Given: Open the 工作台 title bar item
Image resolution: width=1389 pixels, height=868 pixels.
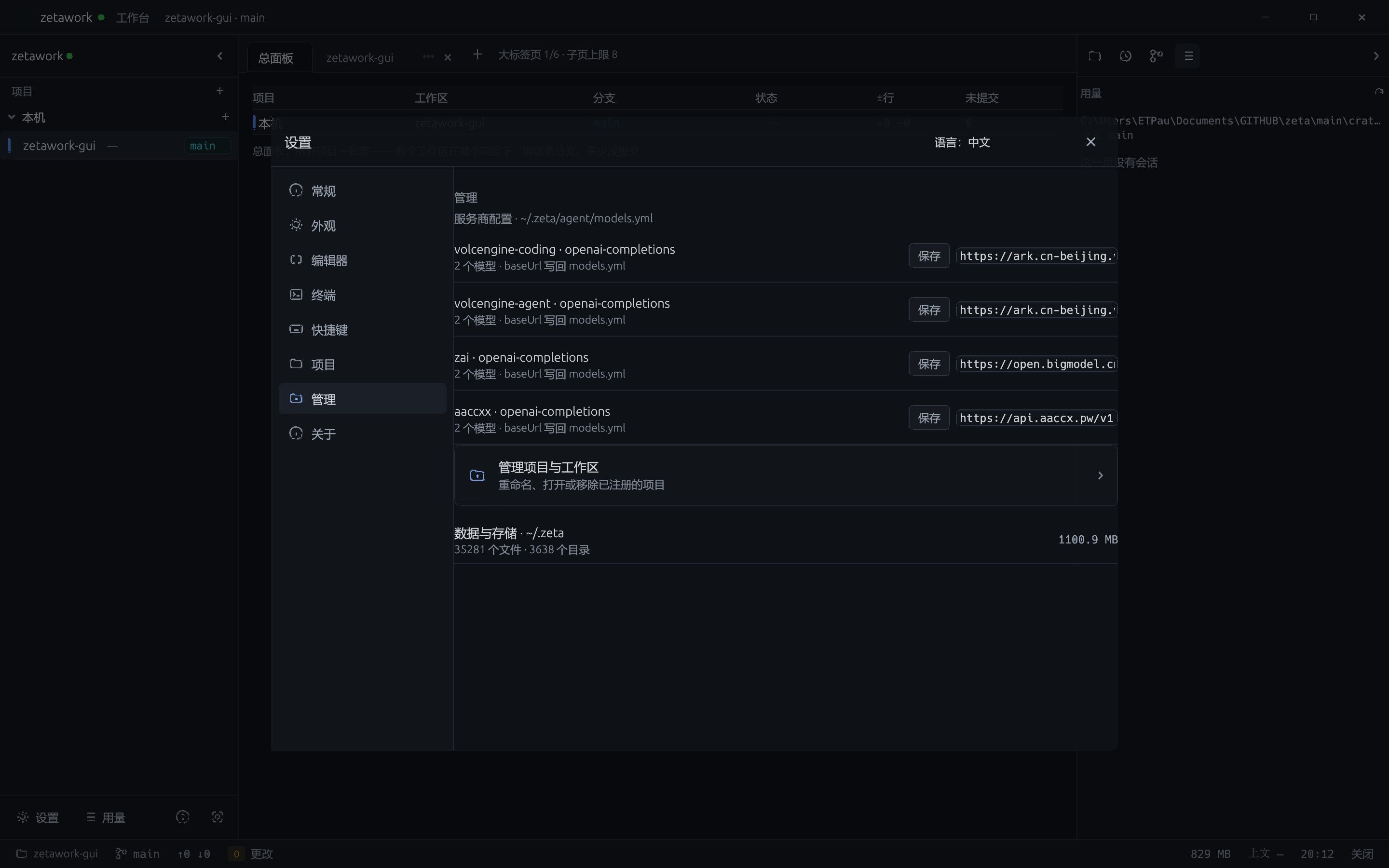Looking at the screenshot, I should click(x=133, y=18).
